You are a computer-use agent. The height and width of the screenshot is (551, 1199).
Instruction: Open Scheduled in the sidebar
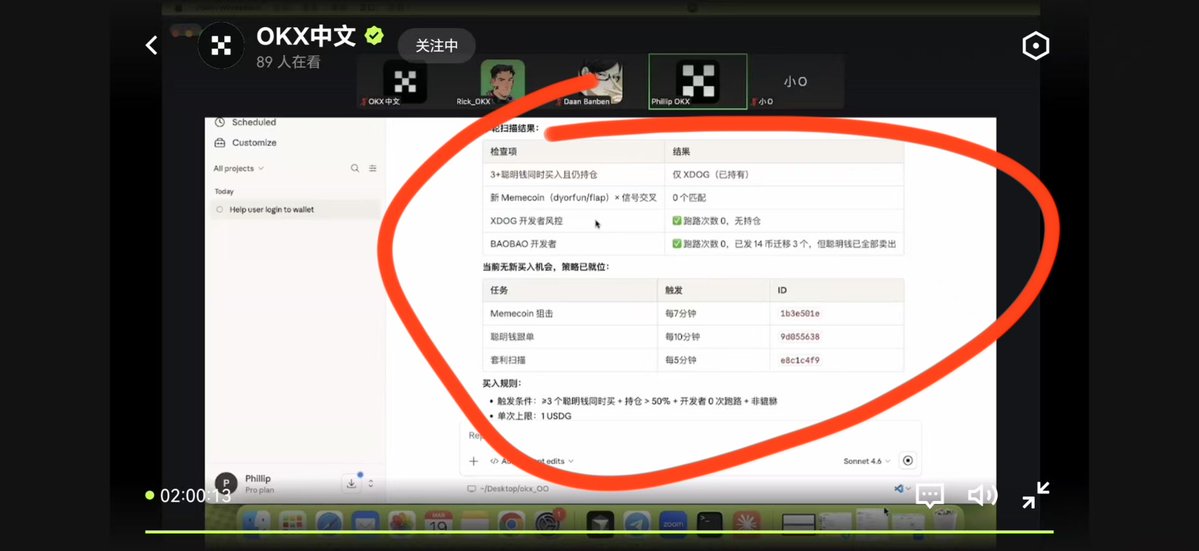tap(245, 122)
